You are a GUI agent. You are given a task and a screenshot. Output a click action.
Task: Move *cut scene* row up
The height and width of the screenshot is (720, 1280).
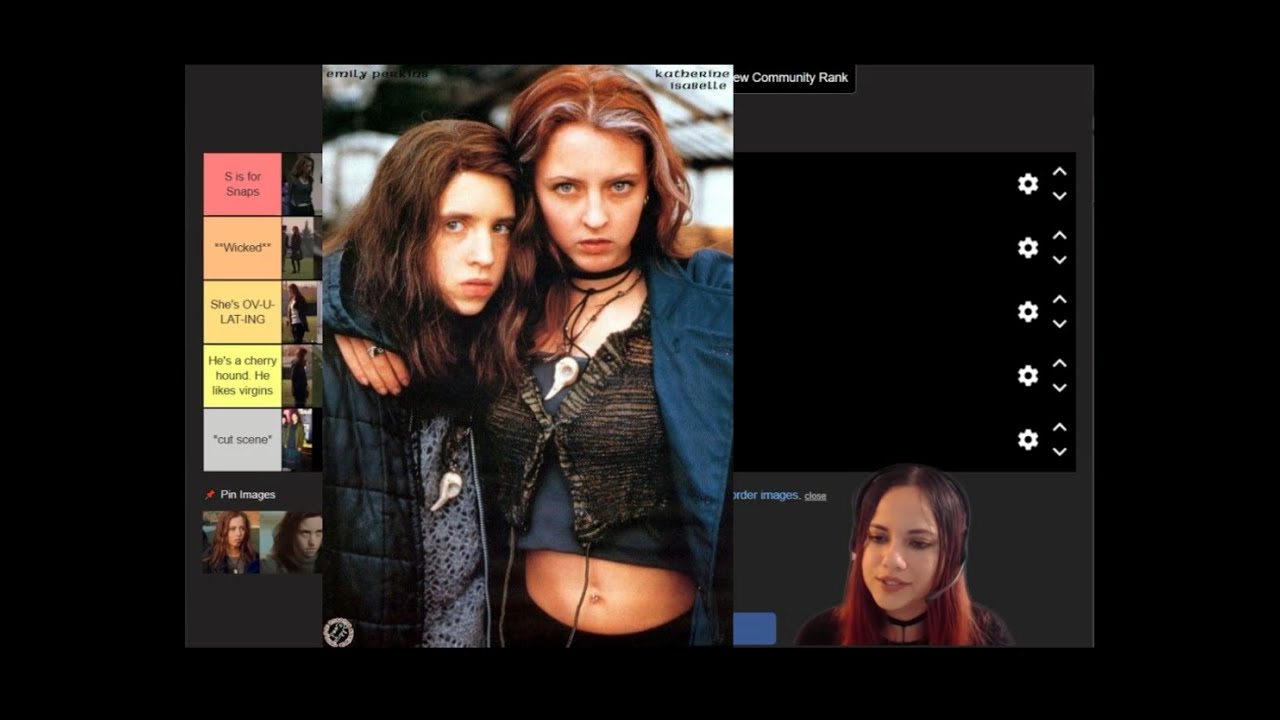(x=1060, y=428)
